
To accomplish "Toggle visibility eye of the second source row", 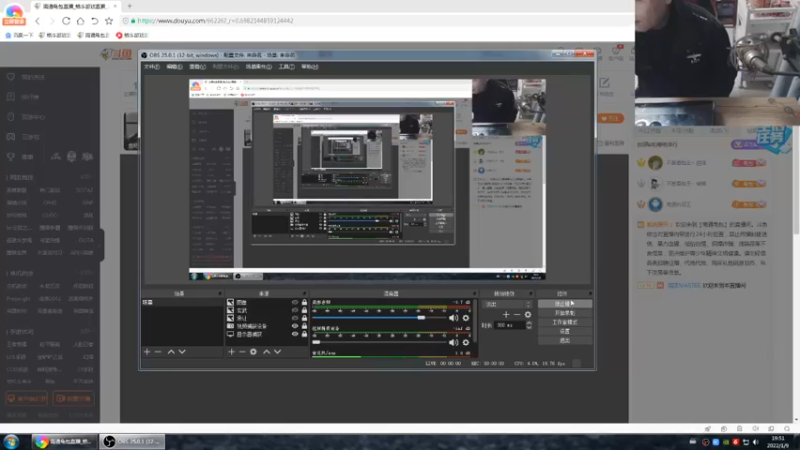I will pyautogui.click(x=295, y=310).
